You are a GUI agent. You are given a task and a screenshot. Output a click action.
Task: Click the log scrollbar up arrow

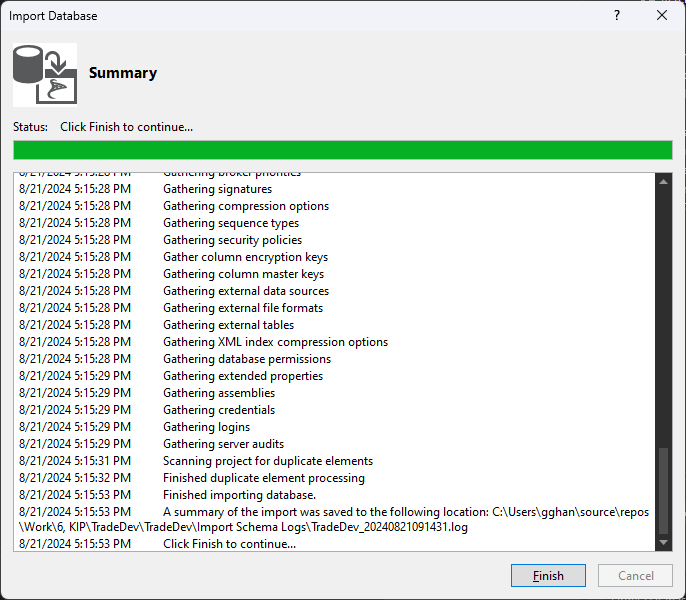(x=662, y=182)
